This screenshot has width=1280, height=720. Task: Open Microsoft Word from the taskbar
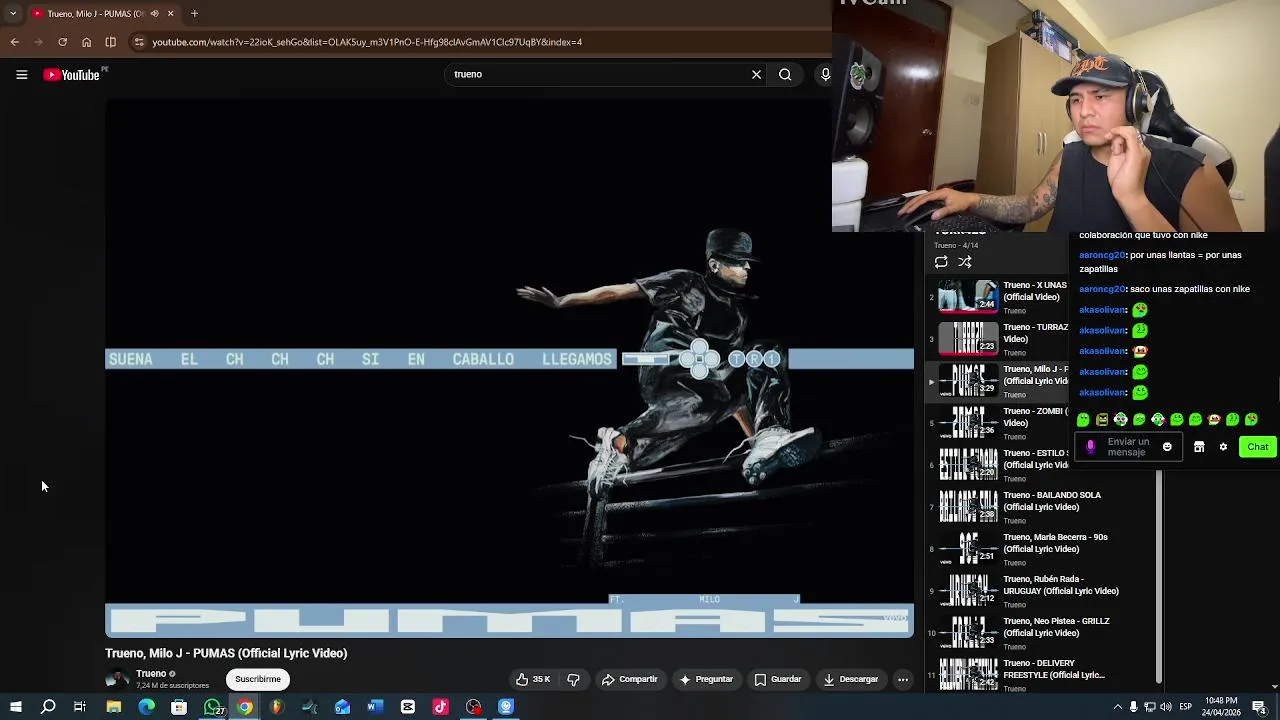pos(375,707)
